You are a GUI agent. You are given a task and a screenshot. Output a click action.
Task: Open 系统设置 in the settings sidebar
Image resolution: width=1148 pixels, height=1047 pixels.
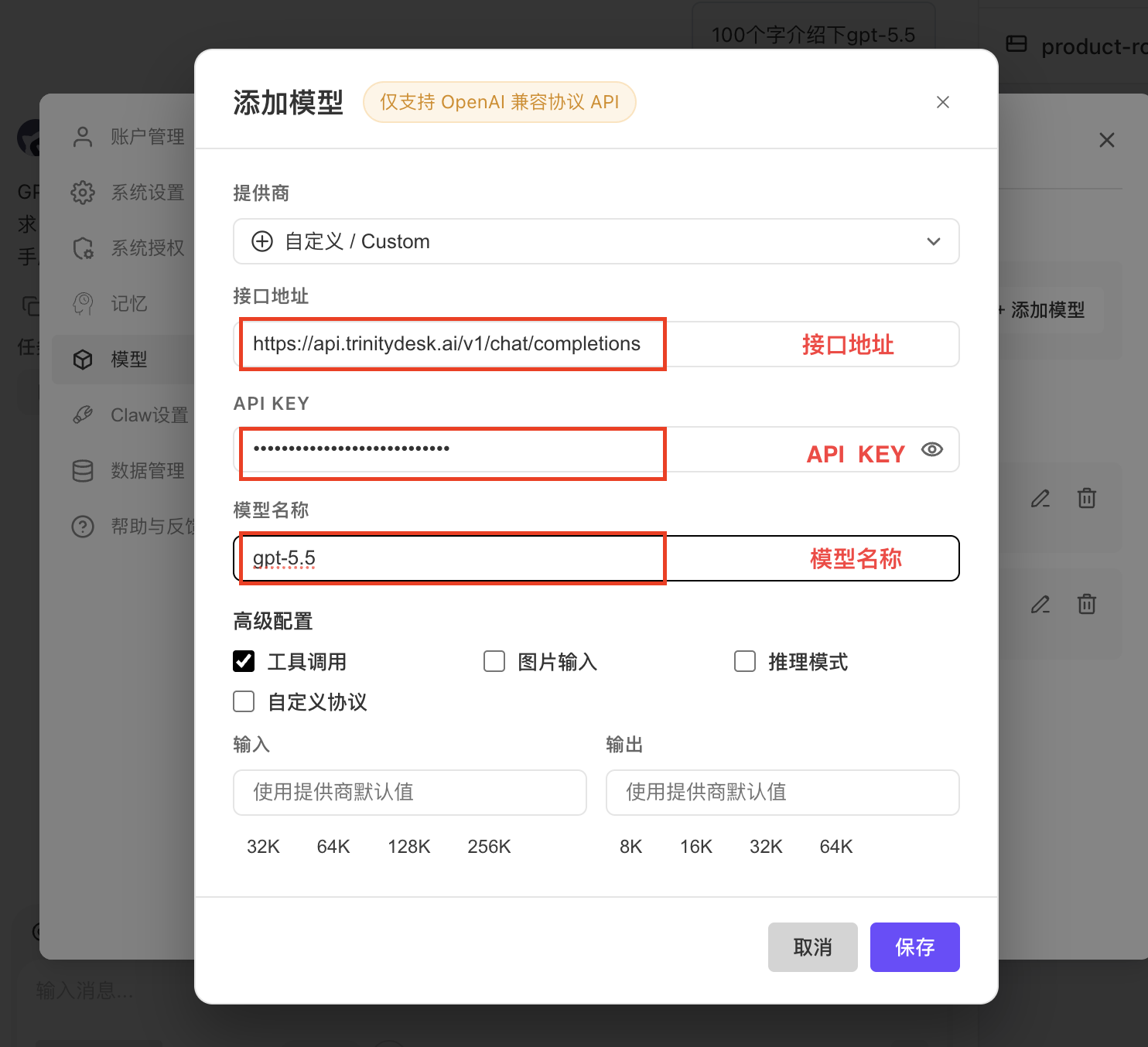124,193
